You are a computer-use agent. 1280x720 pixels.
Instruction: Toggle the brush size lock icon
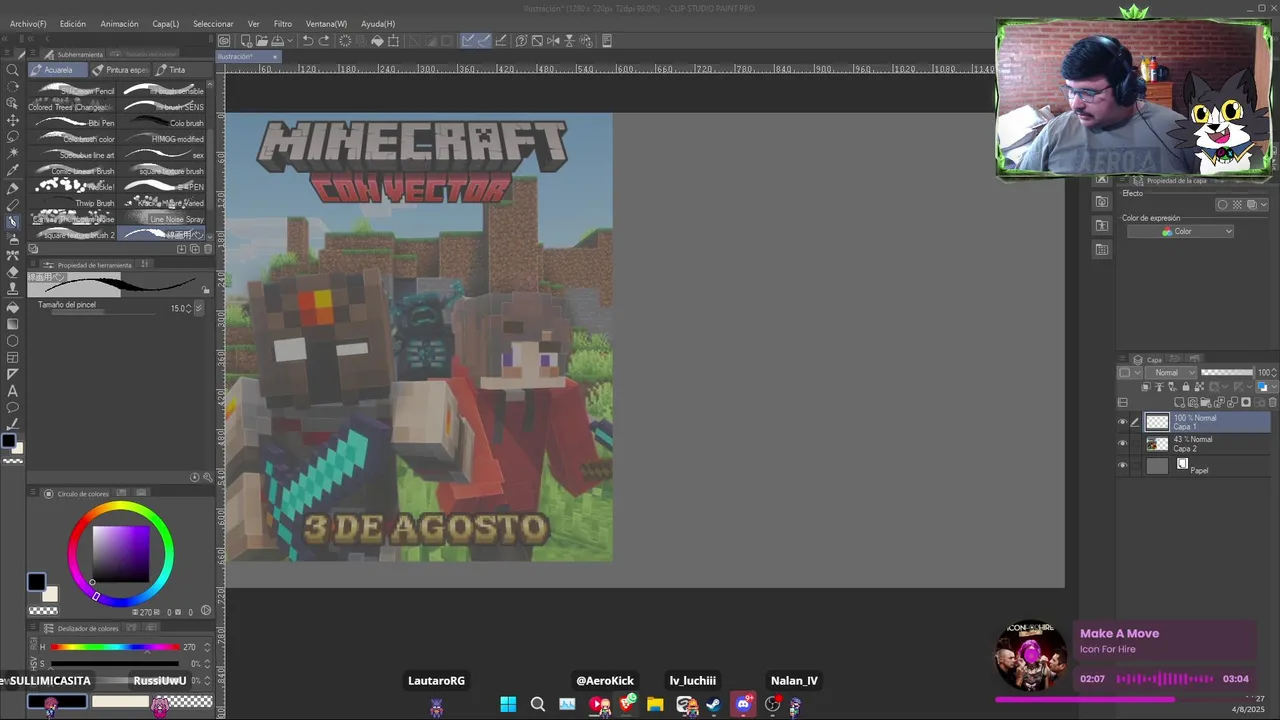pos(206,290)
